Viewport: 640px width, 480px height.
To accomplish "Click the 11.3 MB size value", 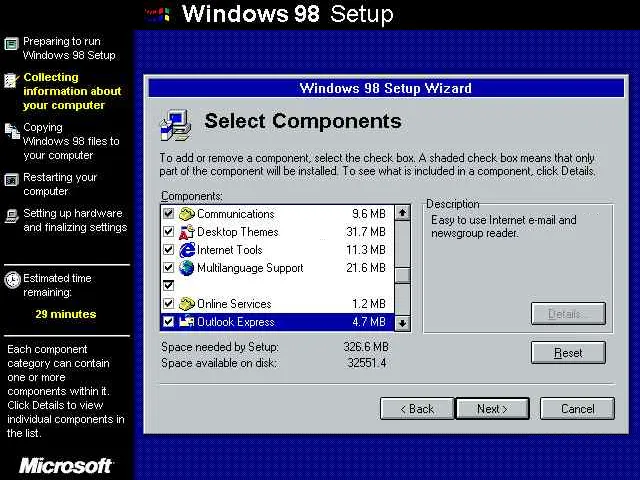I will point(366,250).
